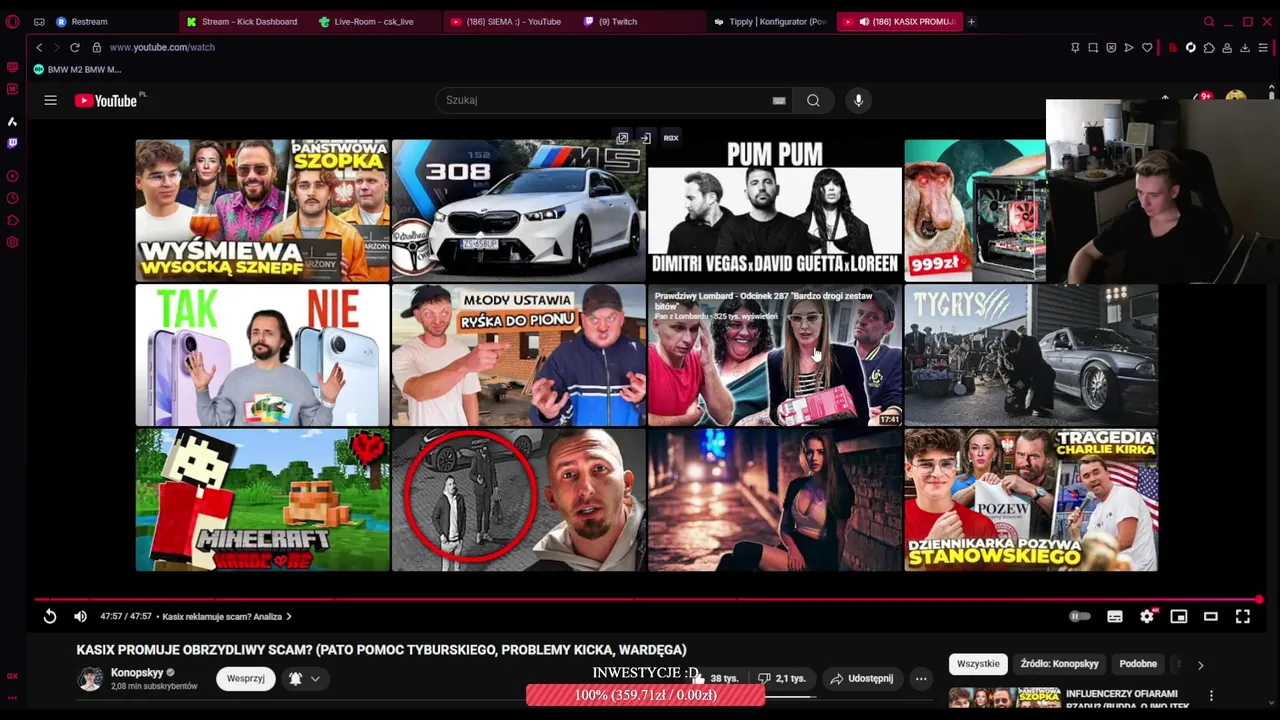Click the pop-out video icon above the player
Screen dimensions: 1280x720
[x=622, y=138]
